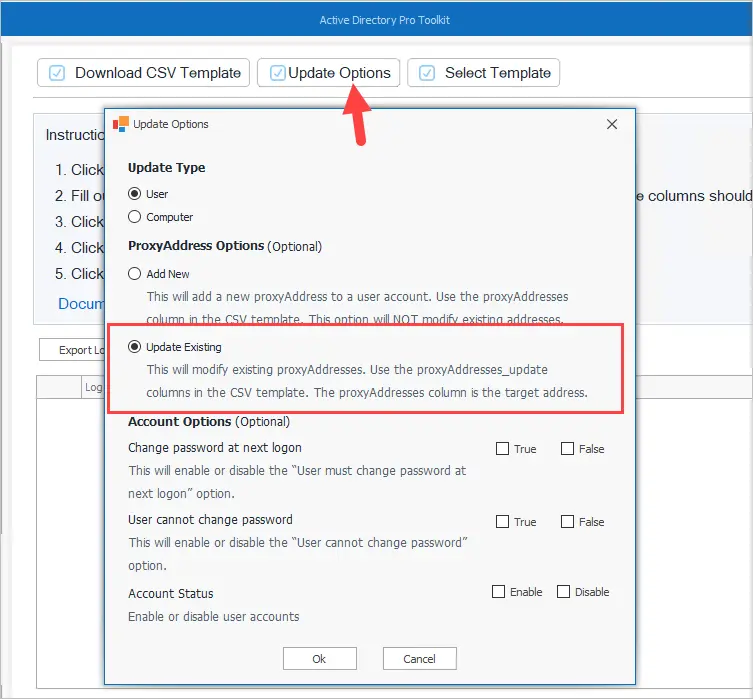Click the Account Options heading
Screen dimensions: 753x699
pyautogui.click(x=180, y=422)
